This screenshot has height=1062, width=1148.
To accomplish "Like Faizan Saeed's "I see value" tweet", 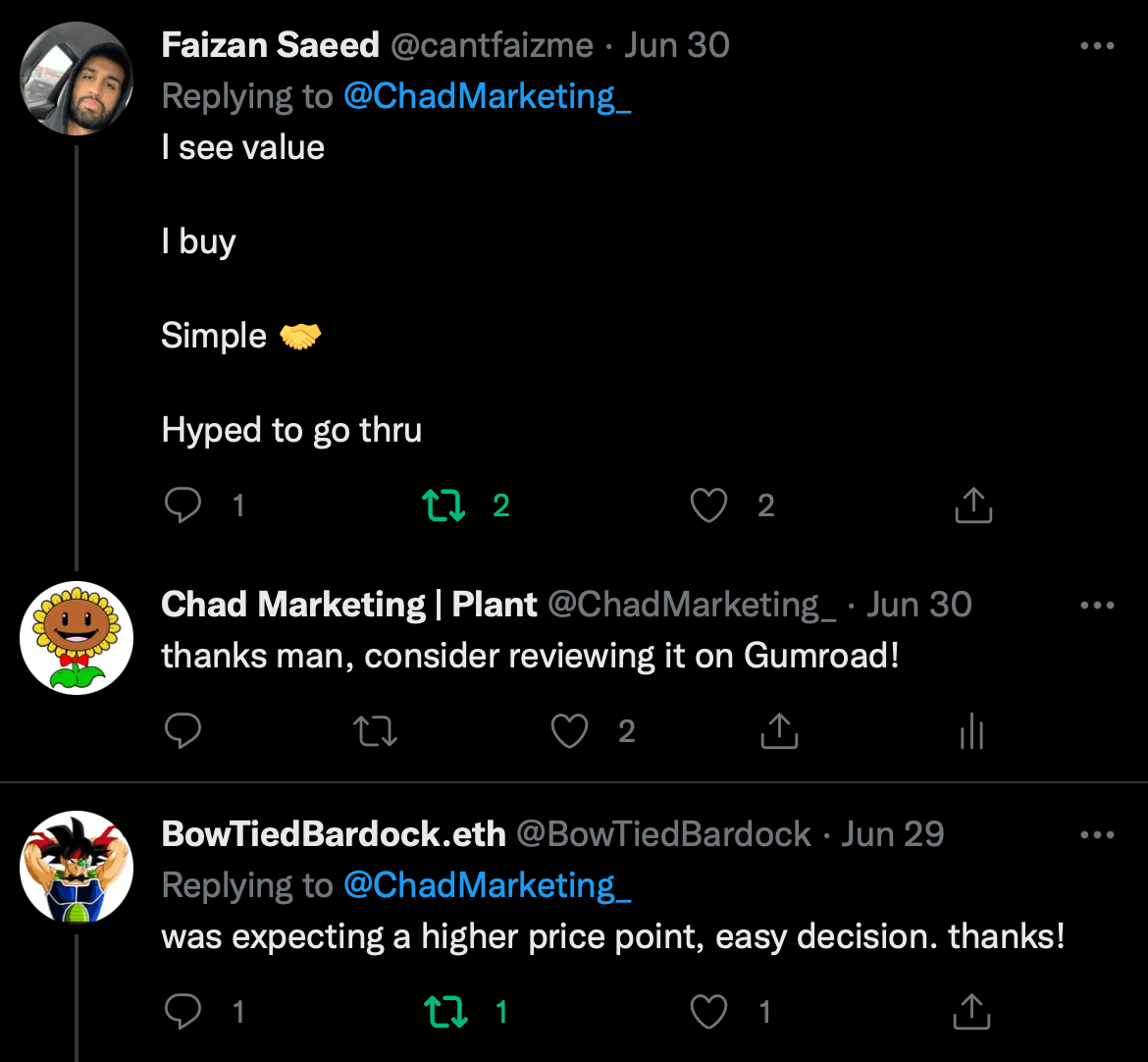I will click(x=708, y=505).
